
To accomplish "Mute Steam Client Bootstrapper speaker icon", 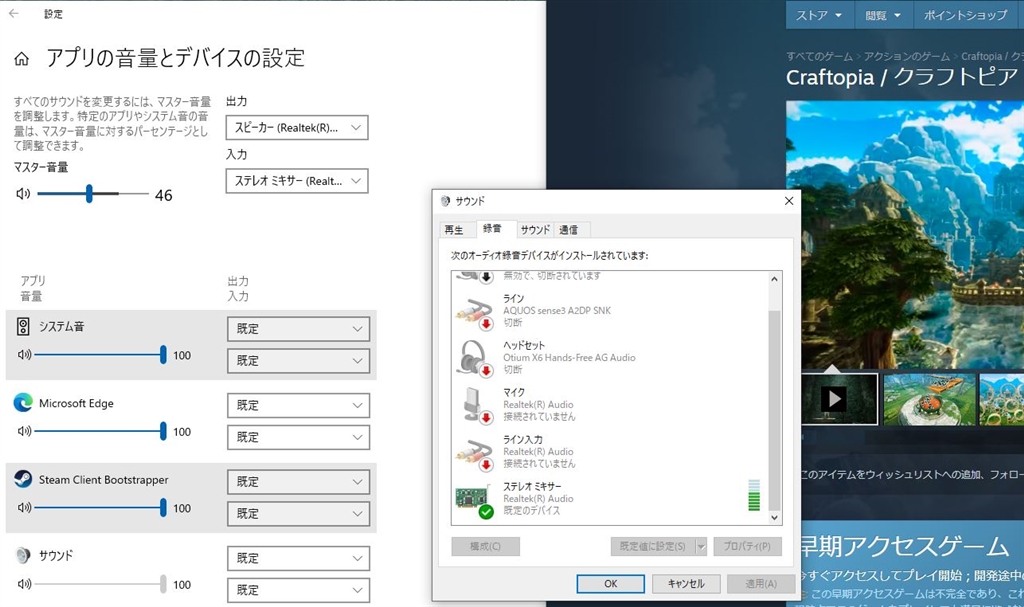I will [x=24, y=508].
